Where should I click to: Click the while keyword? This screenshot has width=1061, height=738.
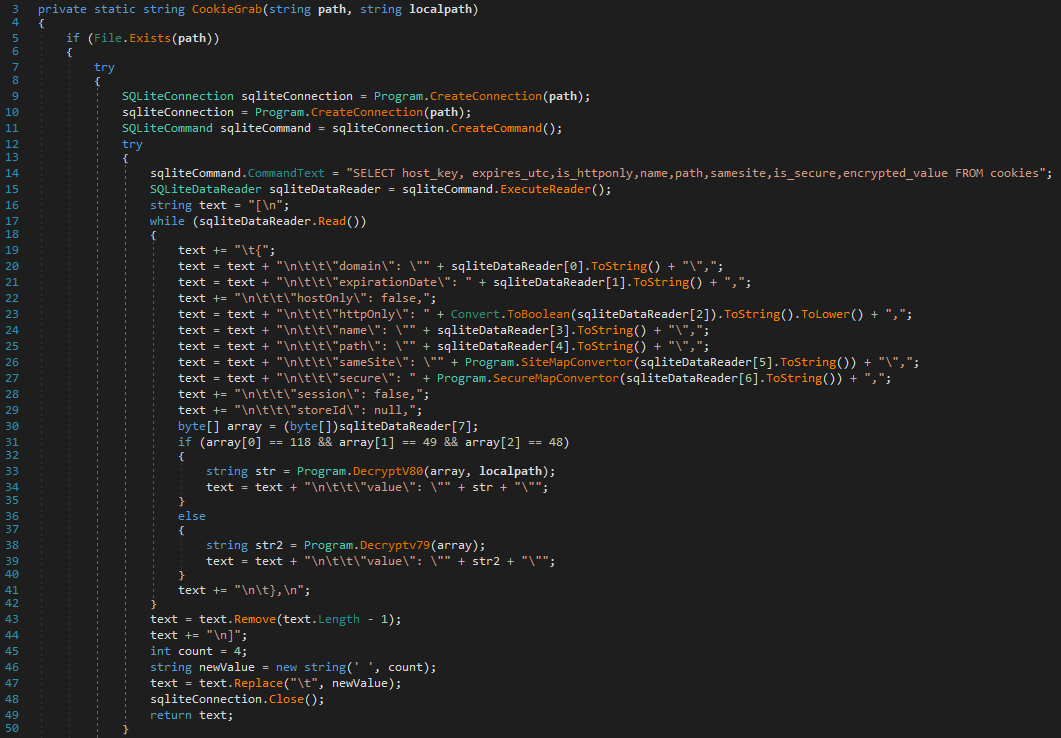[167, 221]
